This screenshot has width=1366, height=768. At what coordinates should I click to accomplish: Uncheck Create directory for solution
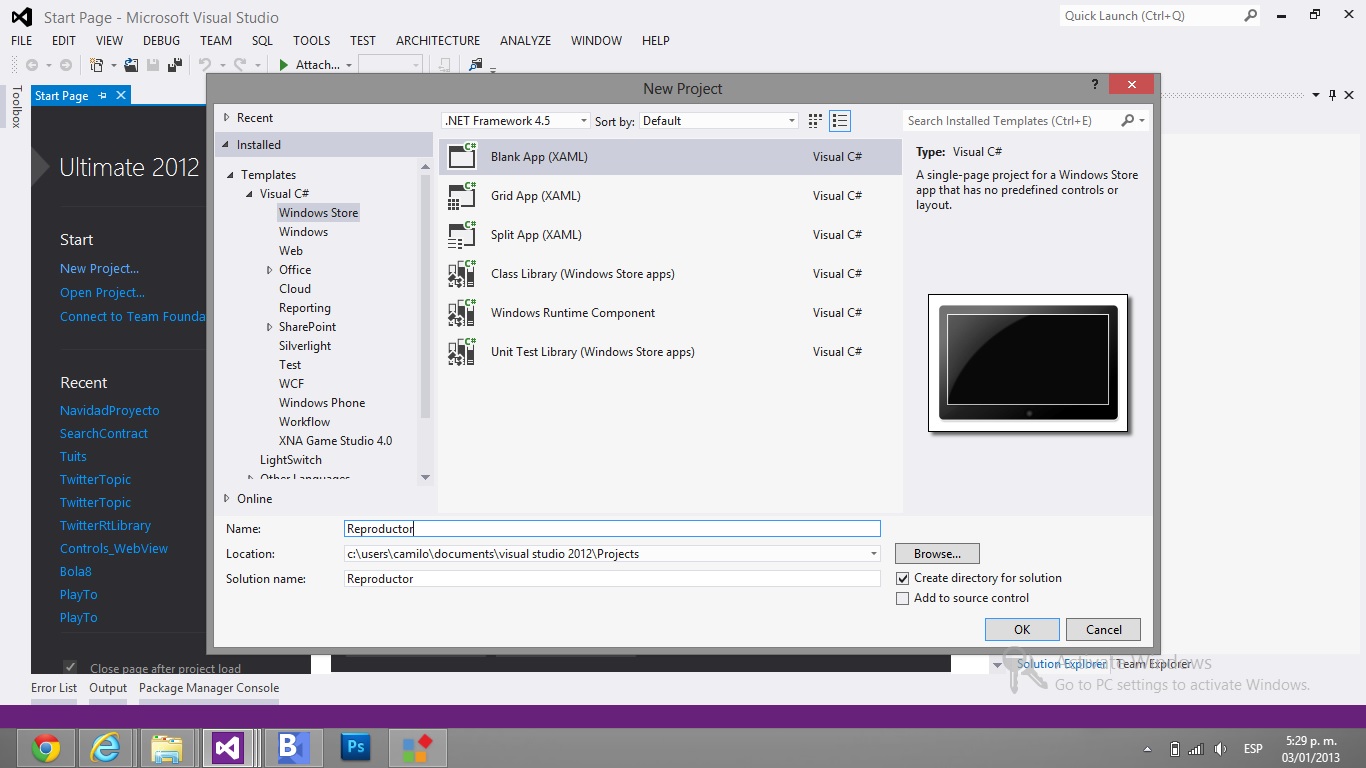click(903, 578)
